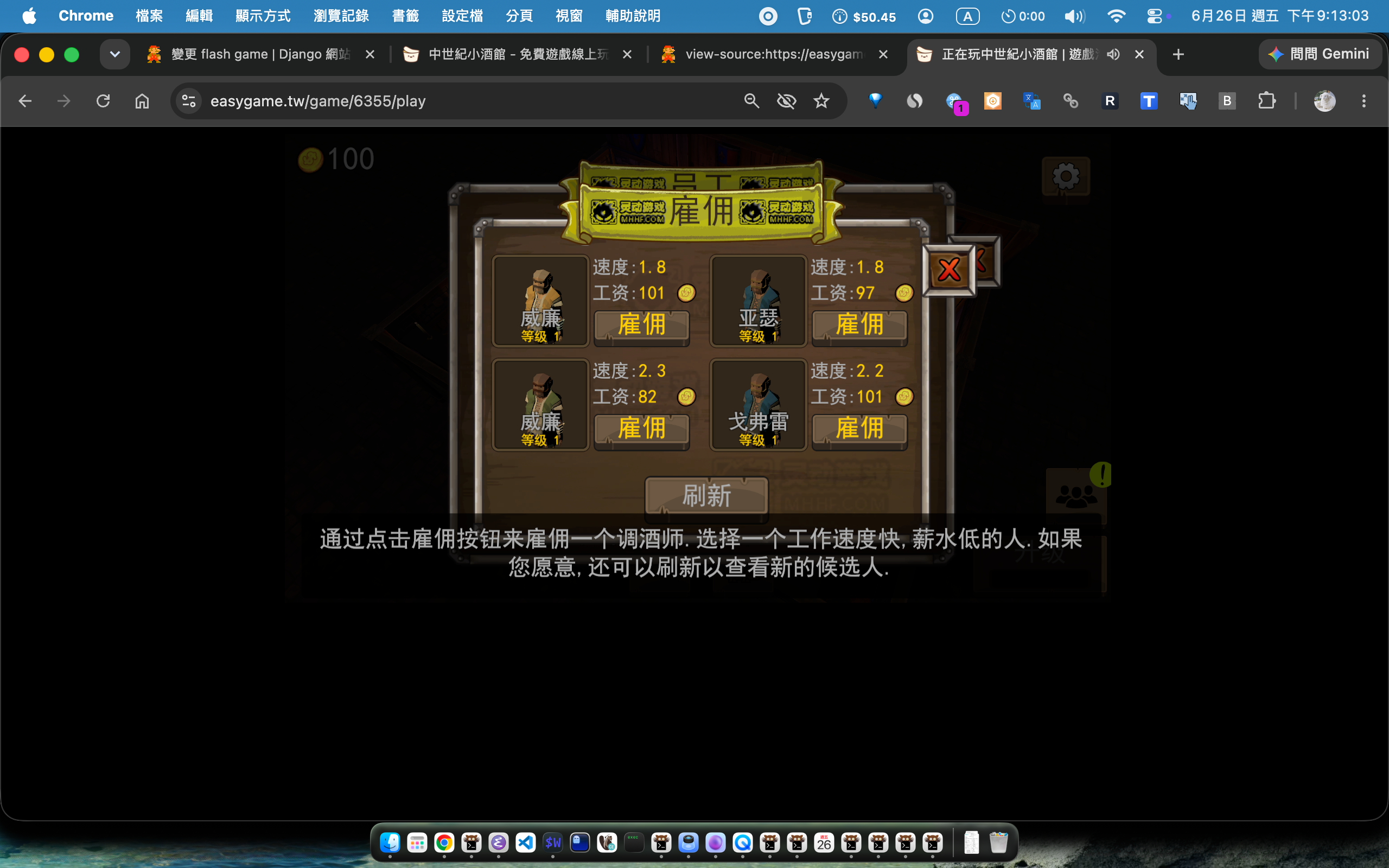Open the R extension icon
Viewport: 1389px width, 868px height.
[1110, 101]
